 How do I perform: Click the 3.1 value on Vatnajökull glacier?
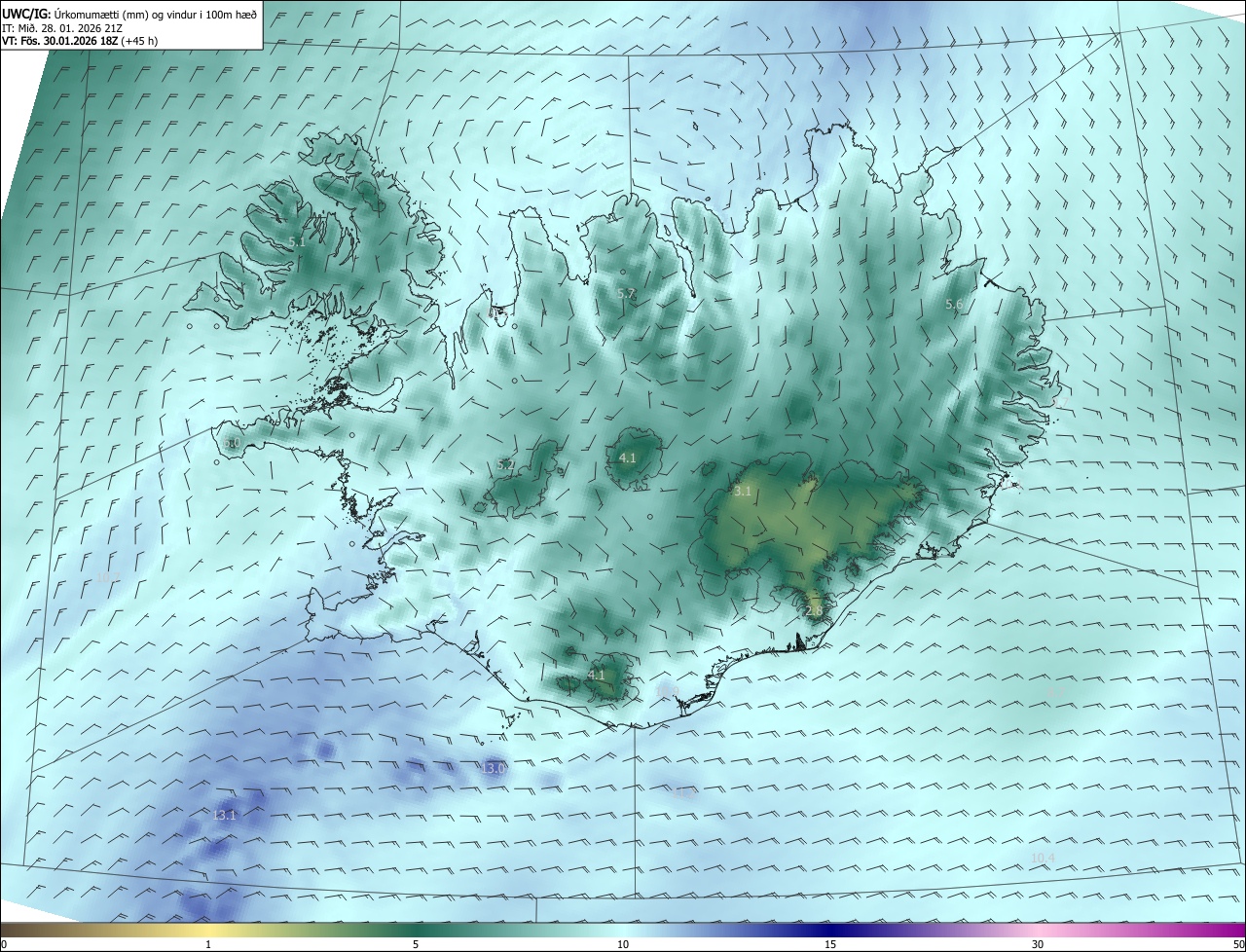pos(743,492)
